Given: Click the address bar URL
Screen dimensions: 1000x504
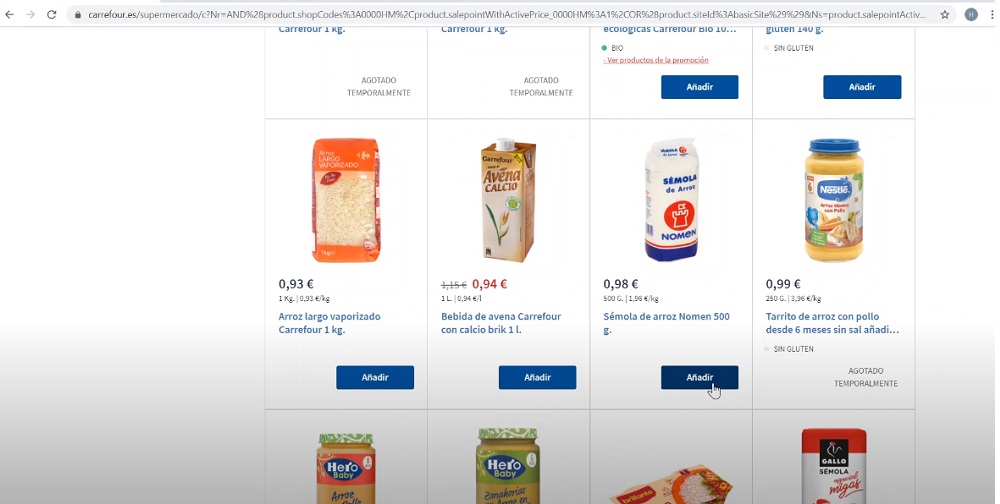Looking at the screenshot, I should tap(500, 15).
